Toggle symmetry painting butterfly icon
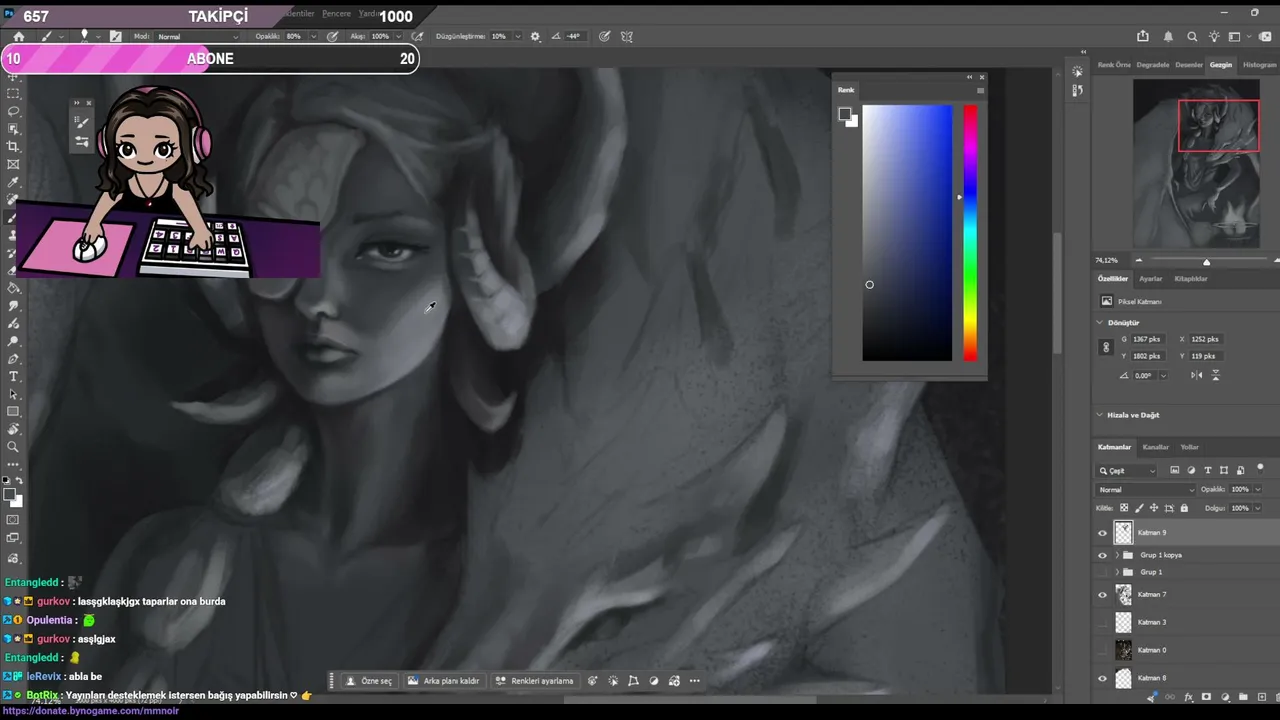The image size is (1280, 720). (x=627, y=36)
